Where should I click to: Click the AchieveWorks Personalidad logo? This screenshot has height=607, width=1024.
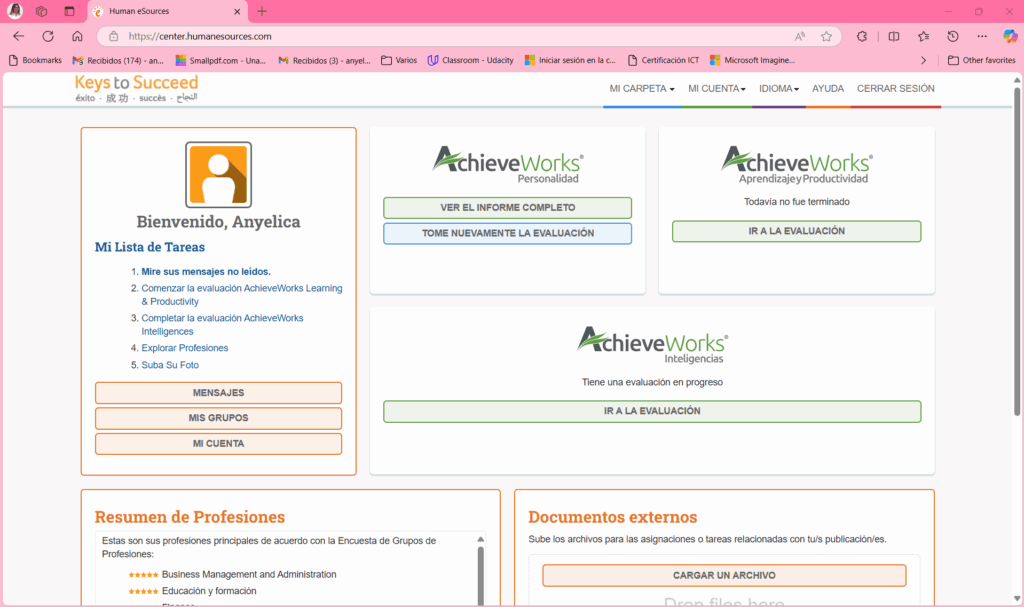tap(507, 164)
